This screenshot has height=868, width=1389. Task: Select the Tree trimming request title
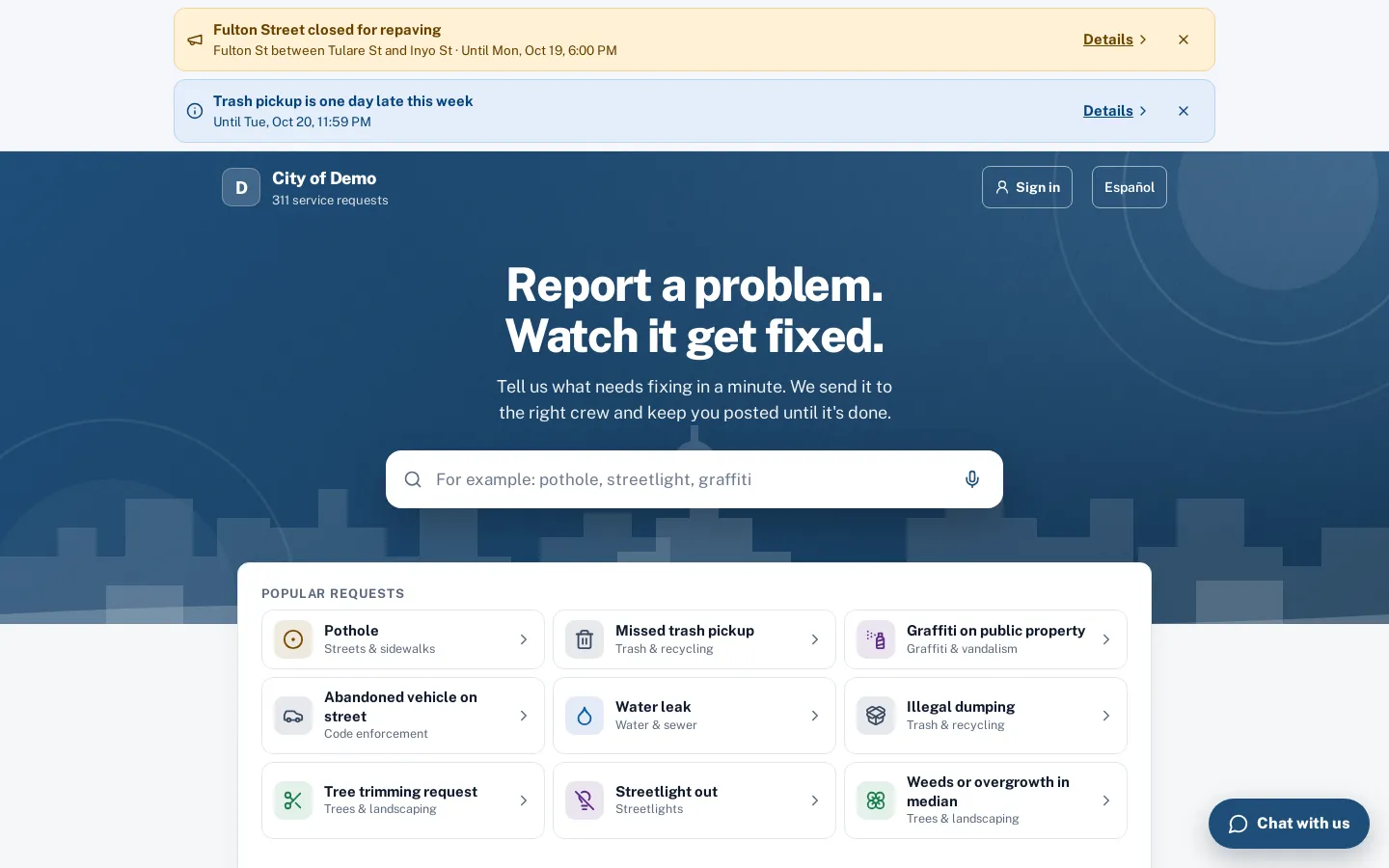pyautogui.click(x=400, y=792)
